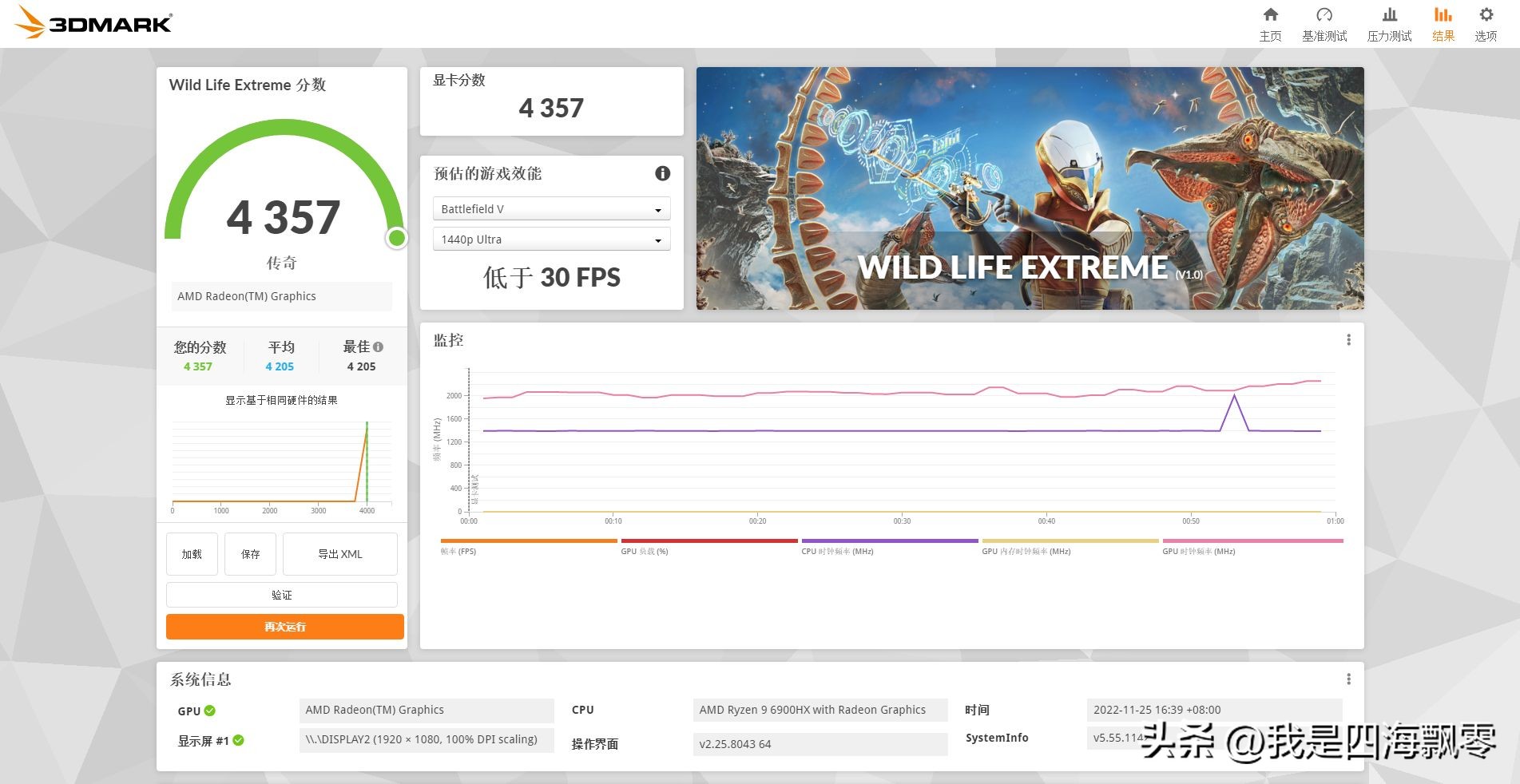Click the orange 再次运行 button
Image resolution: width=1520 pixels, height=784 pixels.
point(284,627)
